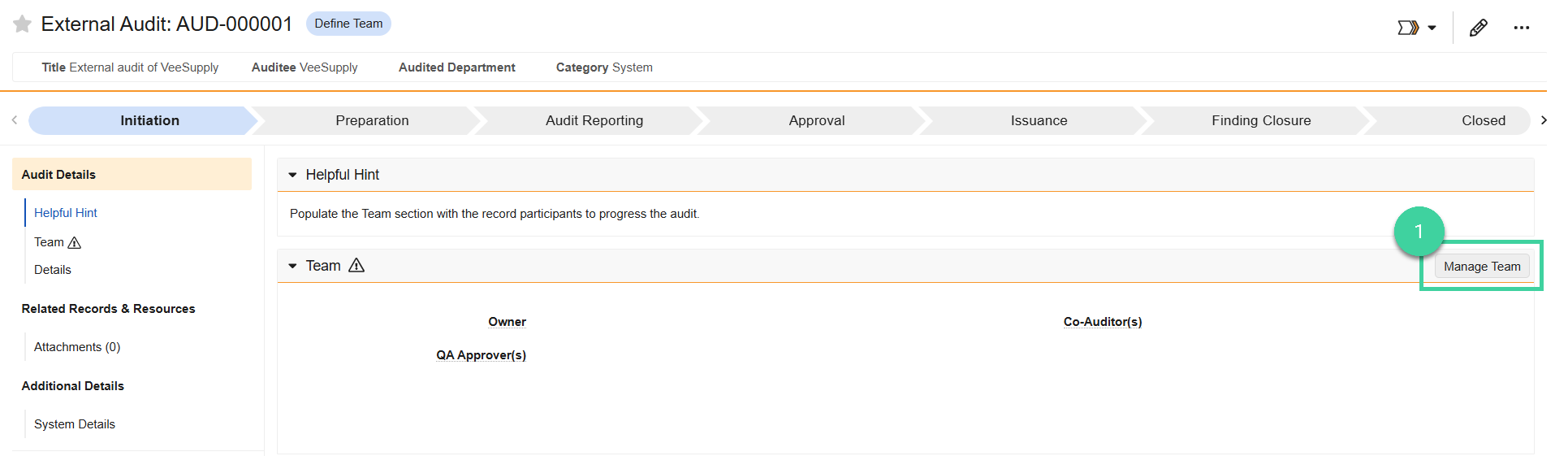Image resolution: width=1568 pixels, height=456 pixels.
Task: Open Attachments (0) in the sidebar
Action: [x=77, y=347]
